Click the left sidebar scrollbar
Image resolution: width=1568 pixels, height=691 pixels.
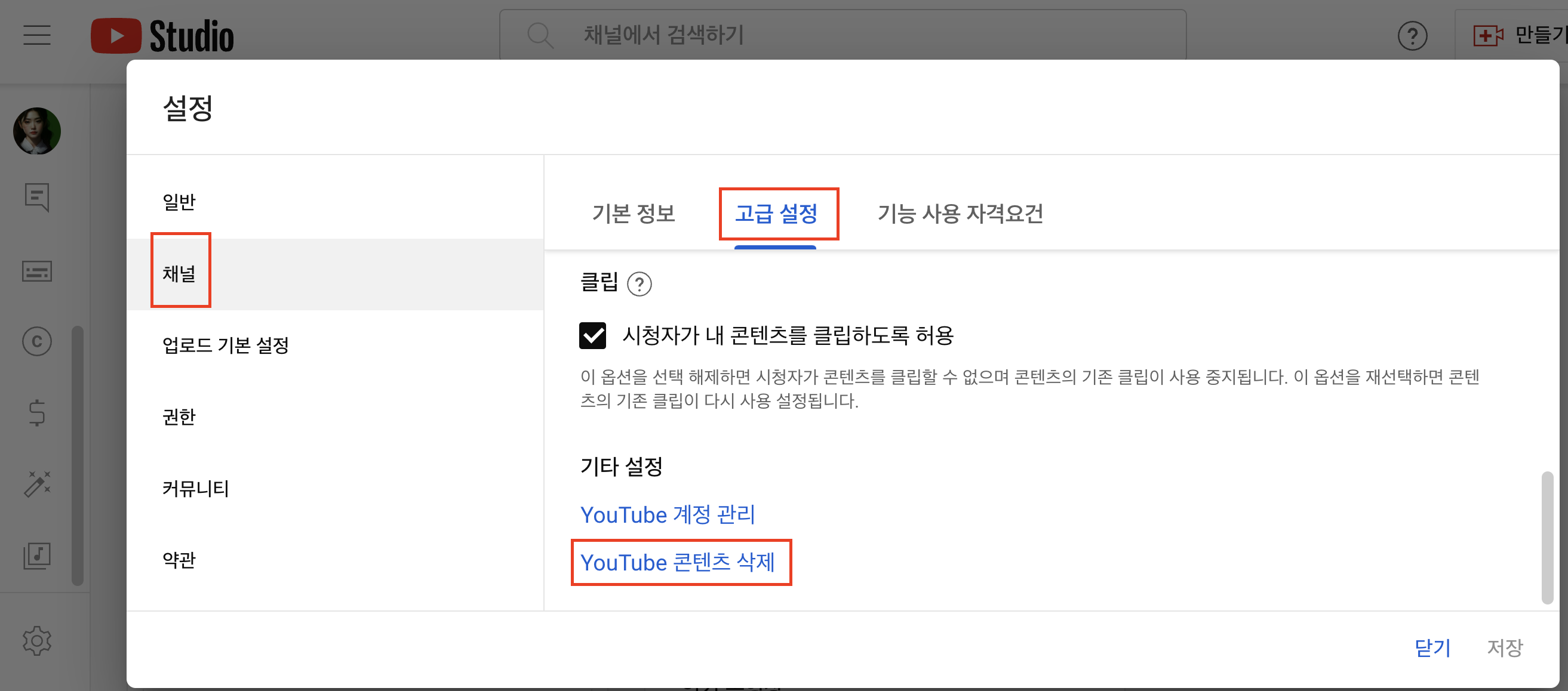click(x=77, y=456)
